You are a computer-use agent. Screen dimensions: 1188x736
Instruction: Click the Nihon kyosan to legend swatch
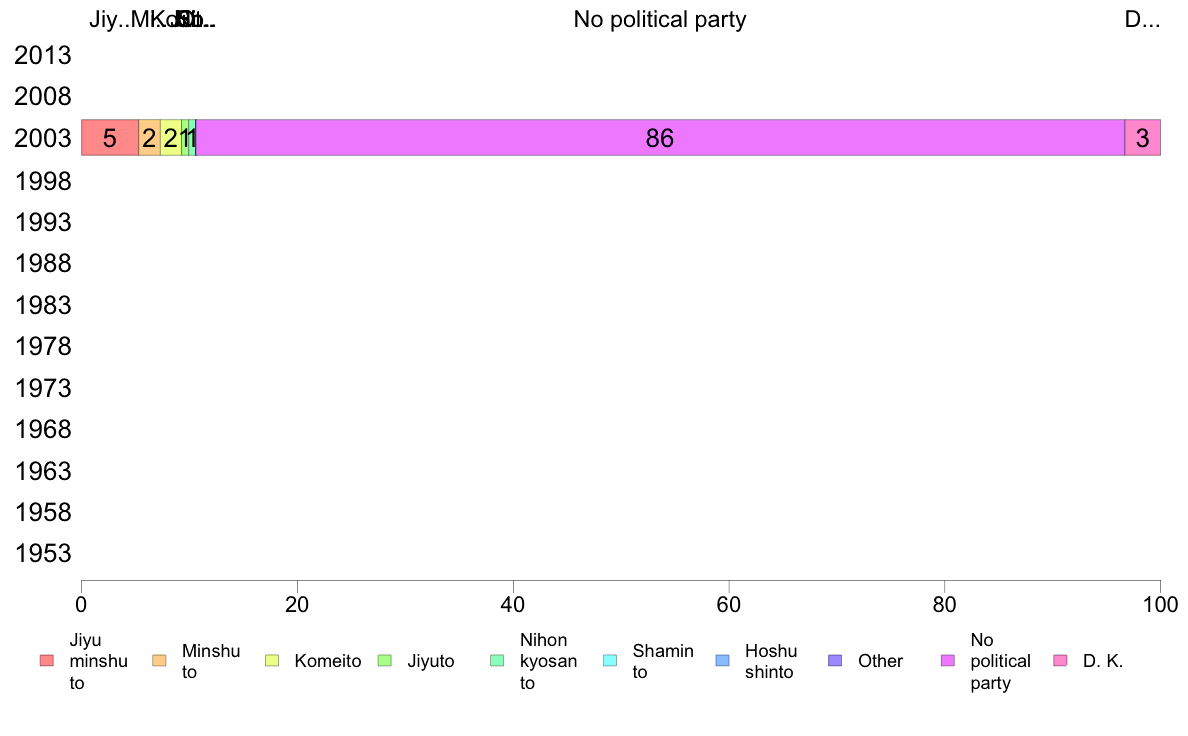[x=497, y=661]
